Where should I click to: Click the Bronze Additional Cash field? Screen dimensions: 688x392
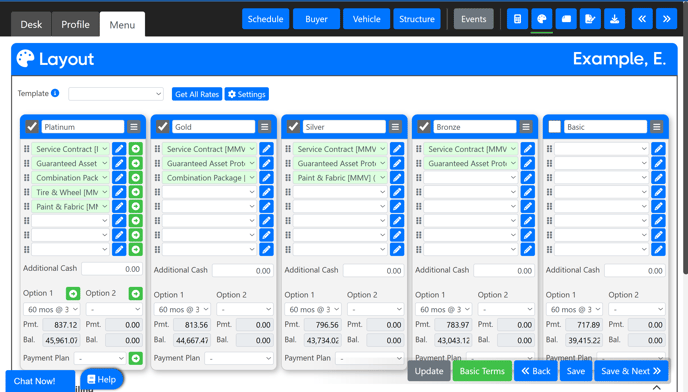(x=505, y=270)
